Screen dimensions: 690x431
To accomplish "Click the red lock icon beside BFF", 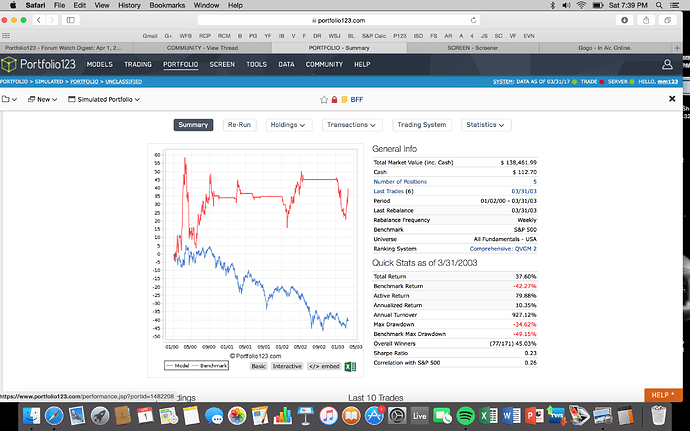I will pos(333,100).
